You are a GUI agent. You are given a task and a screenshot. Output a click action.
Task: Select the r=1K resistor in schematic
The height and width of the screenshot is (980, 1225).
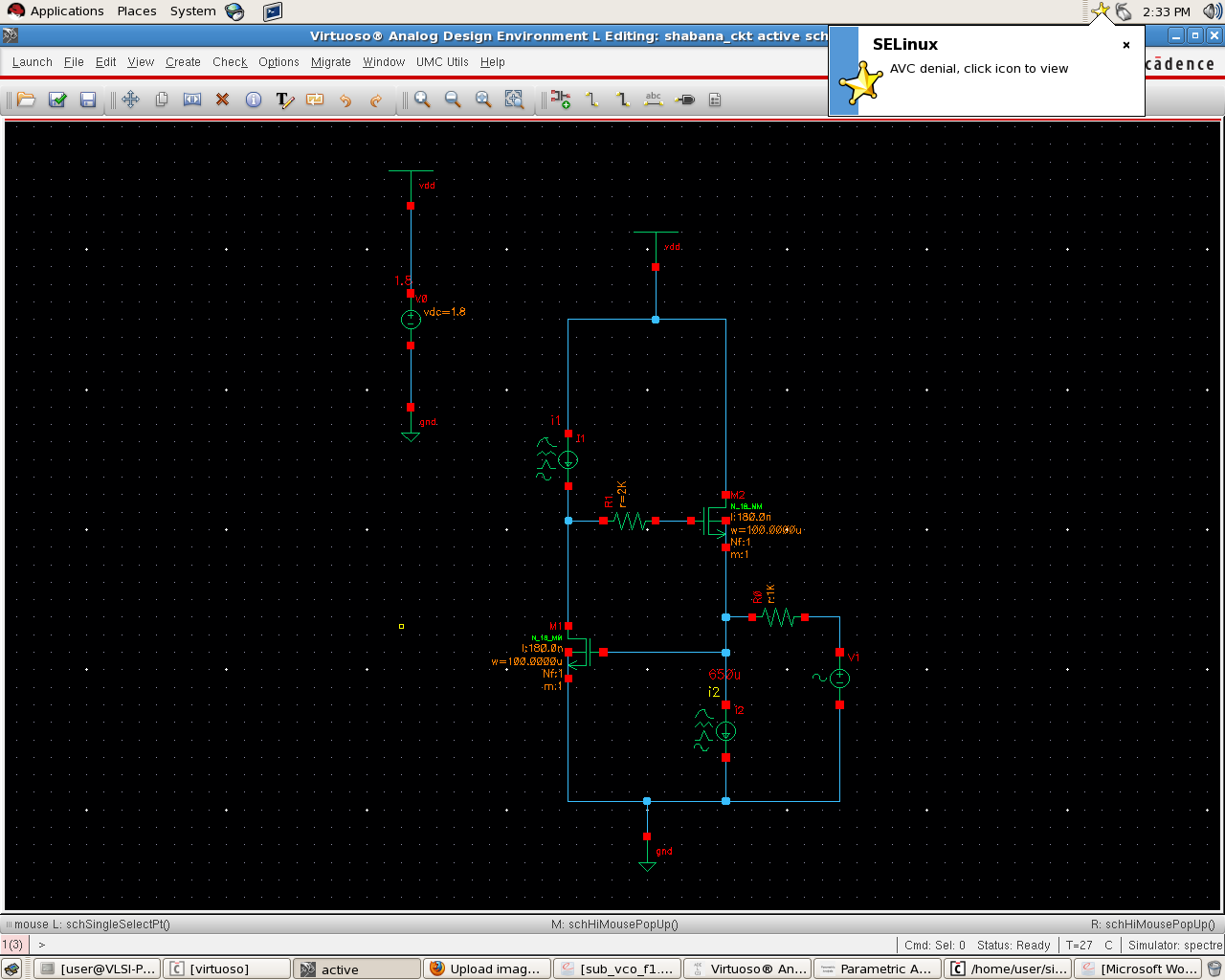click(x=779, y=617)
